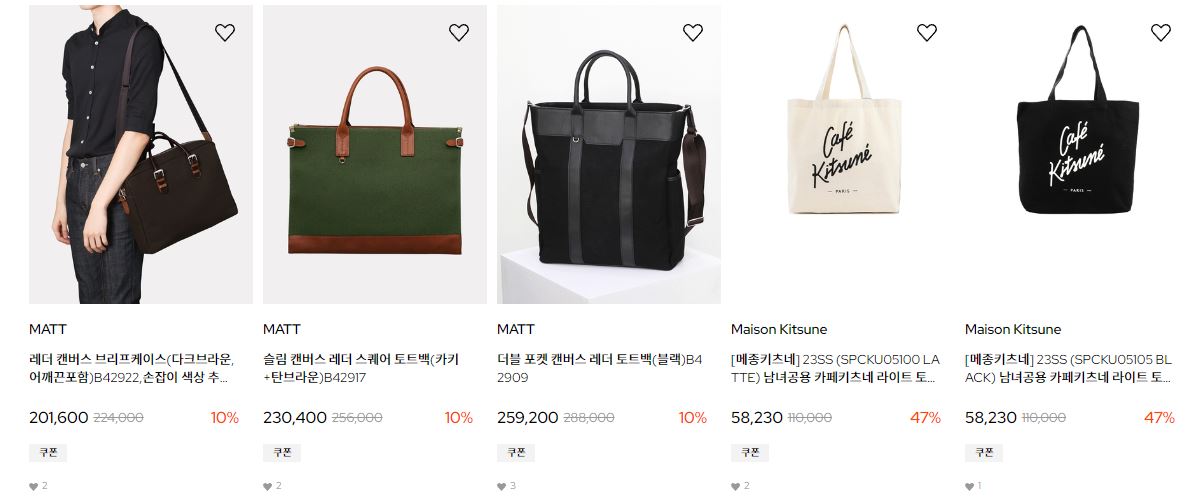The image size is (1201, 502).
Task: Click the MATT brand above green tote
Action: [x=281, y=329]
